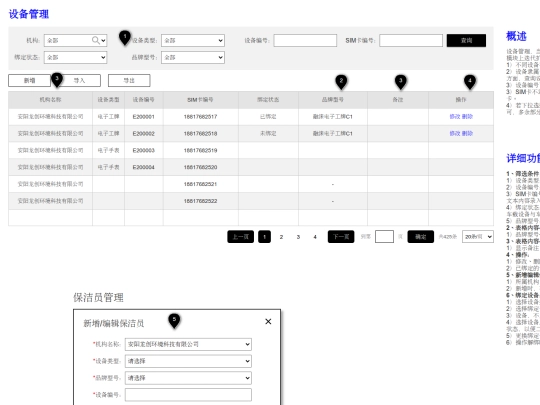The image size is (540, 405).
Task: Open the 品牌型号 filter dropdown
Action: click(x=193, y=57)
